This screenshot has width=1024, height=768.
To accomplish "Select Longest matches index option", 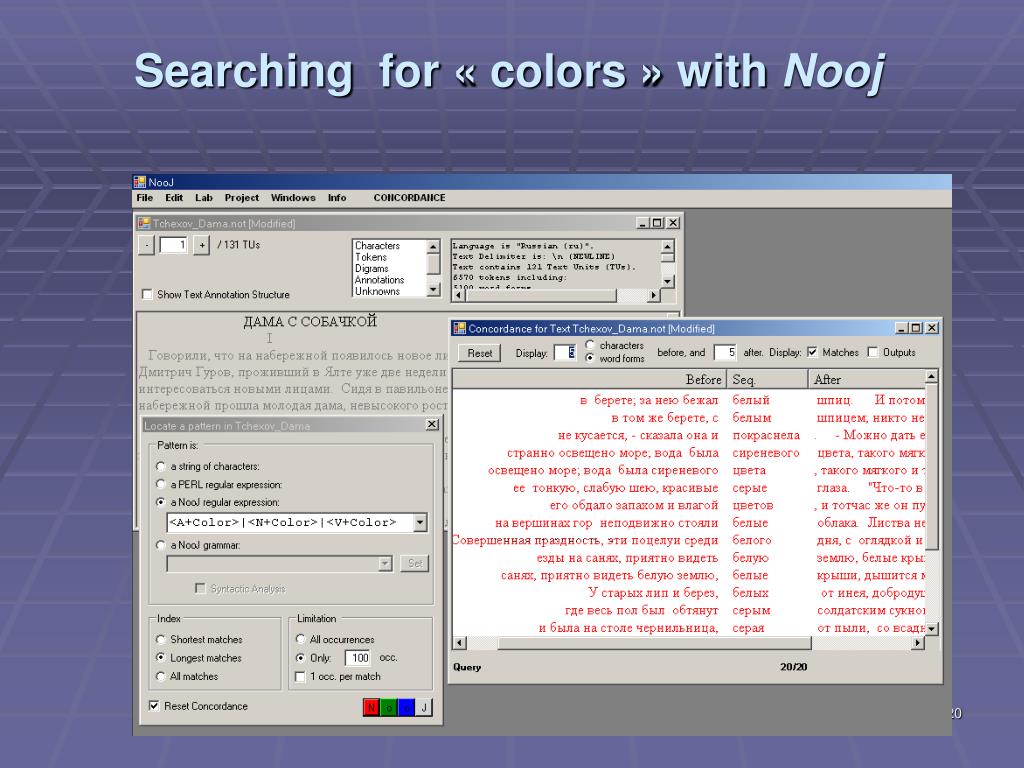I will 161,658.
